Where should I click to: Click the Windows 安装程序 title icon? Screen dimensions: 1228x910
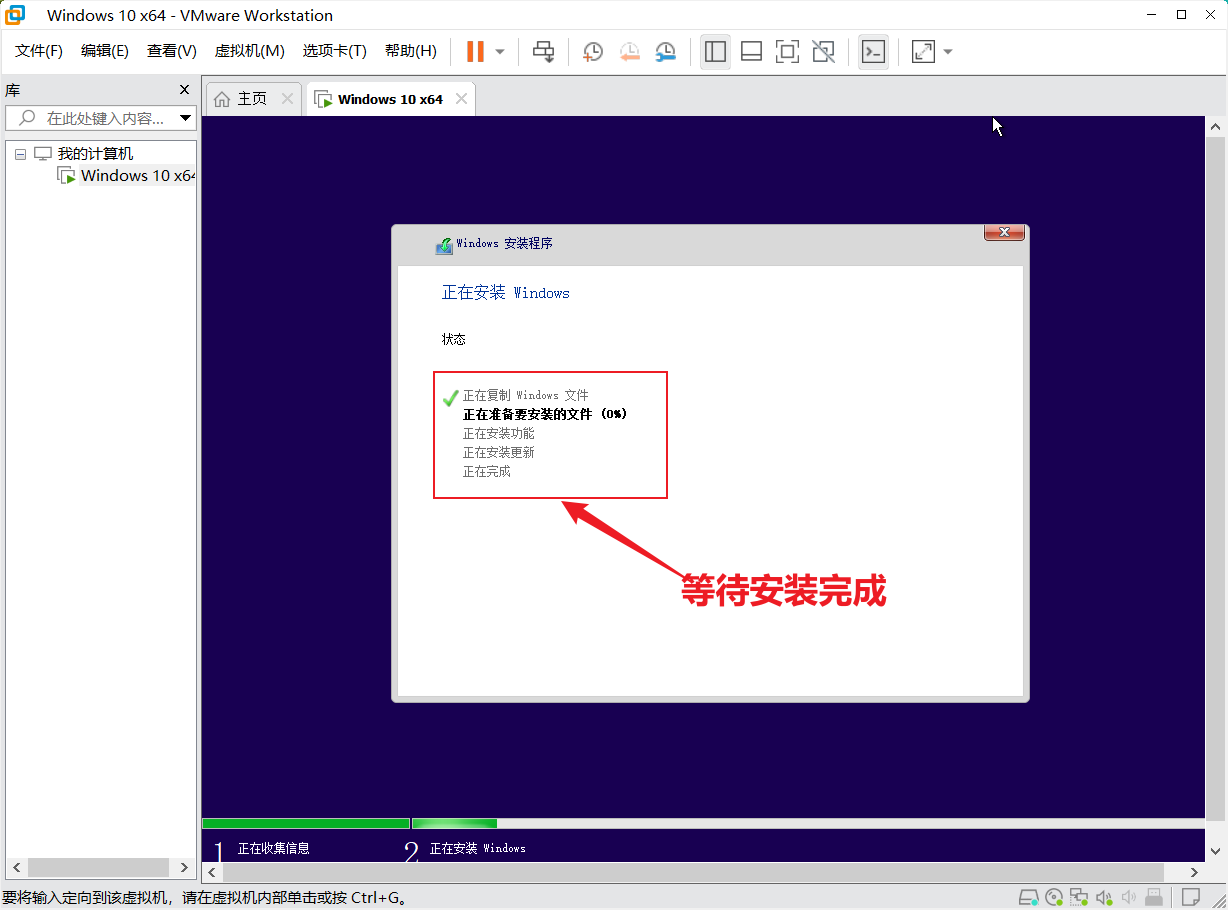coord(444,245)
